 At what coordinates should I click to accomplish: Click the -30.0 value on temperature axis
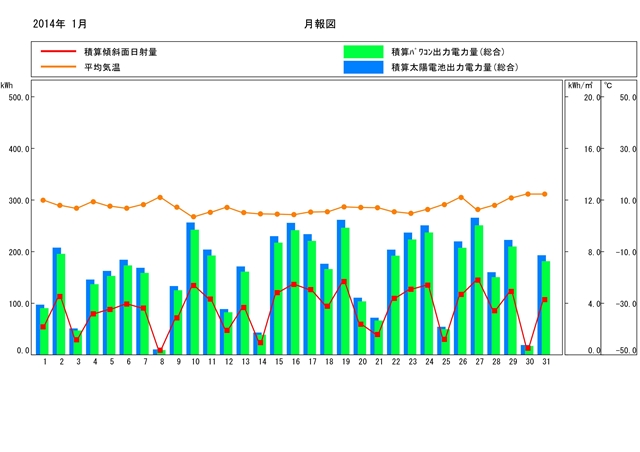click(x=626, y=304)
